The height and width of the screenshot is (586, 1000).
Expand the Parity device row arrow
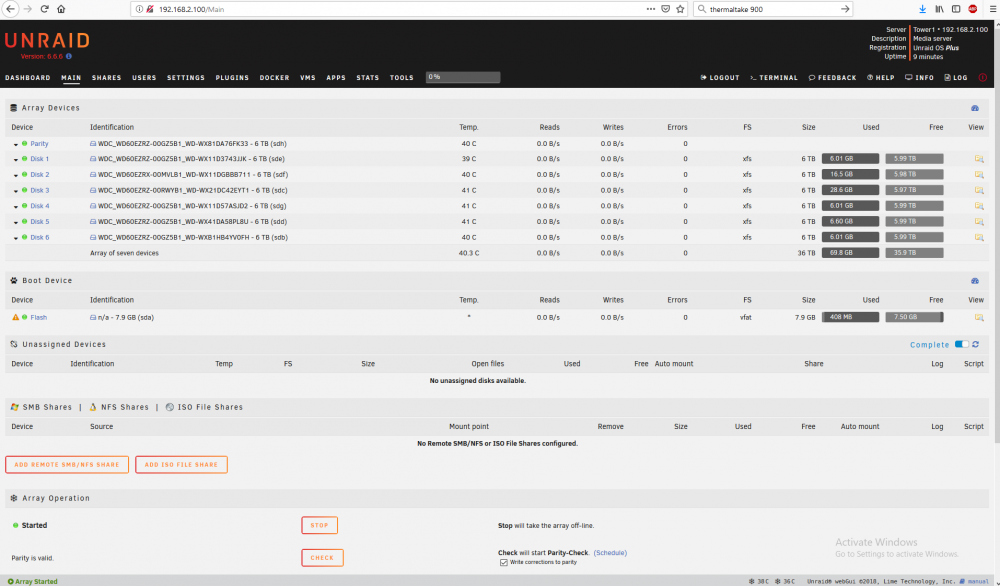(x=16, y=144)
